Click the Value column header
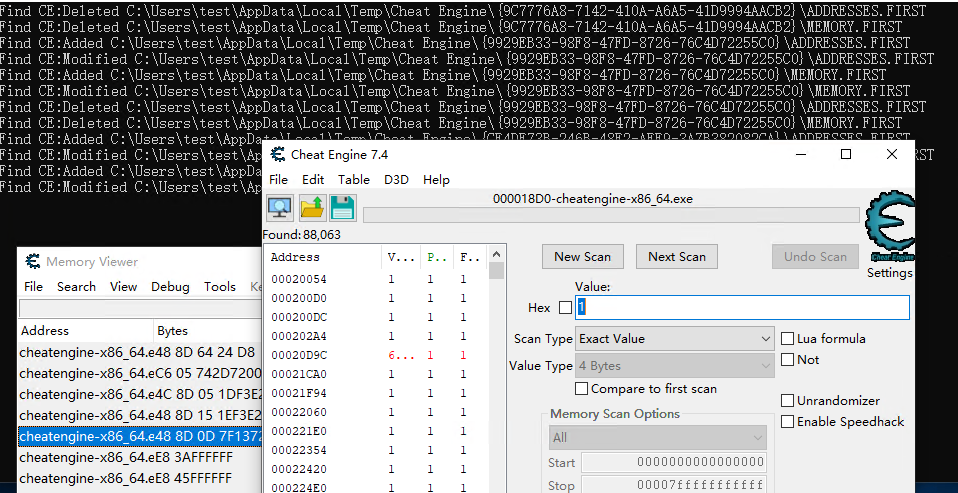The width and height of the screenshot is (958, 493). 400,257
